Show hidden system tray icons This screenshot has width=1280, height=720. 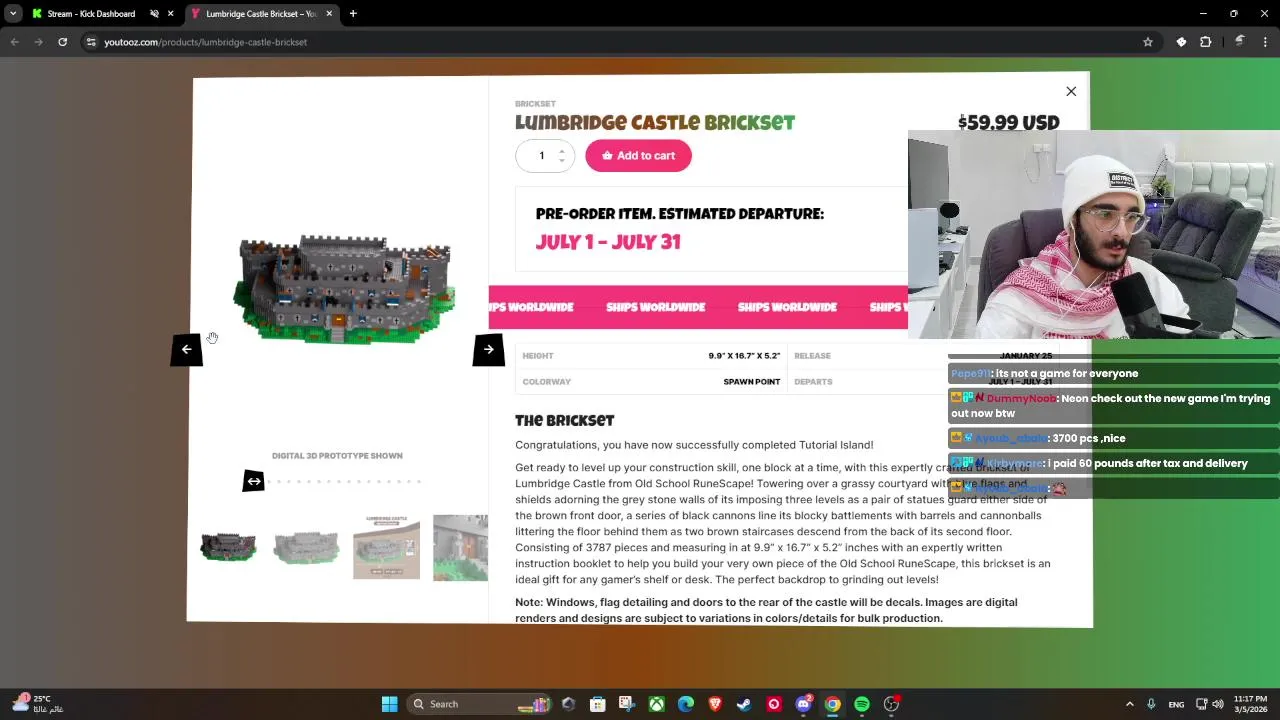point(1130,704)
